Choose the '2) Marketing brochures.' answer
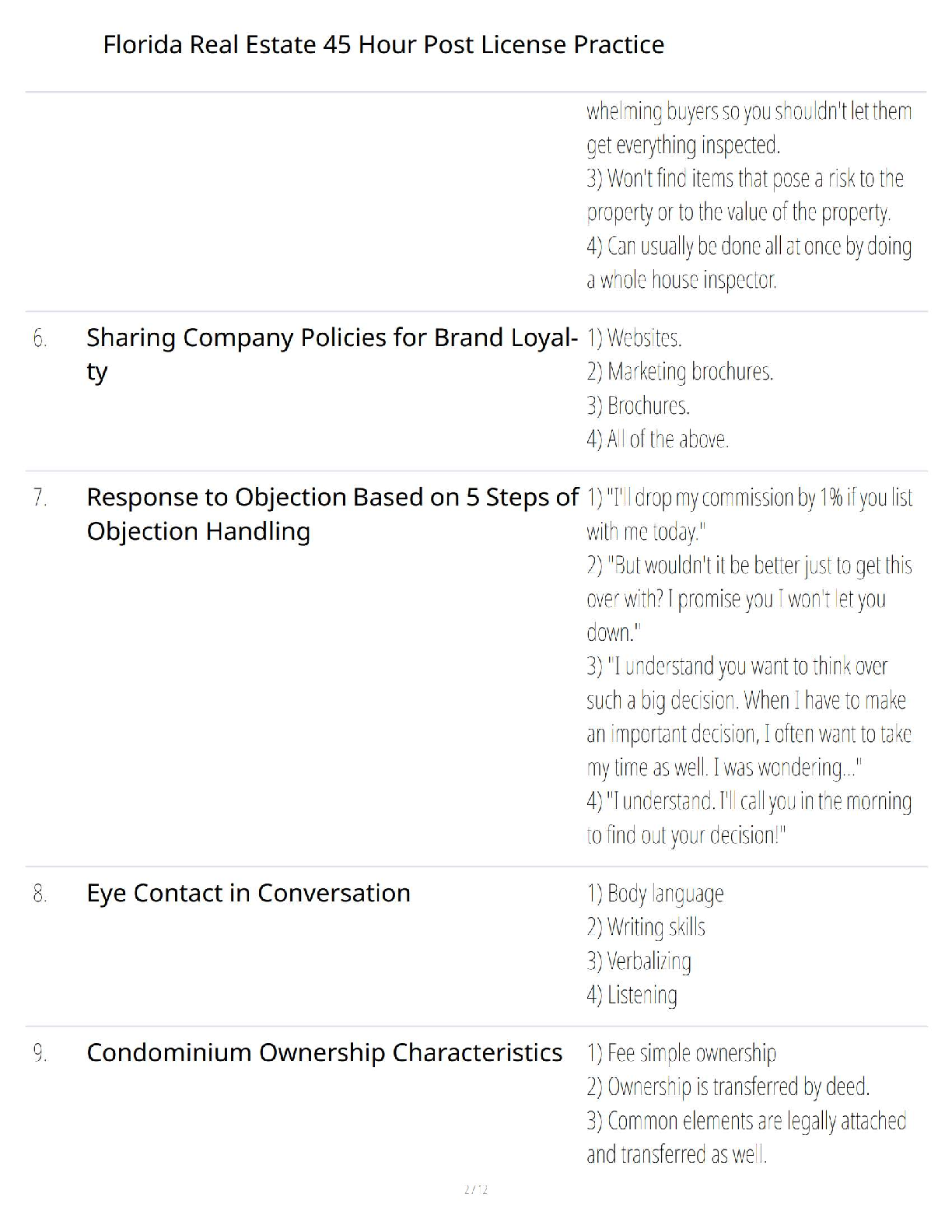952x1232 pixels. pos(680,372)
